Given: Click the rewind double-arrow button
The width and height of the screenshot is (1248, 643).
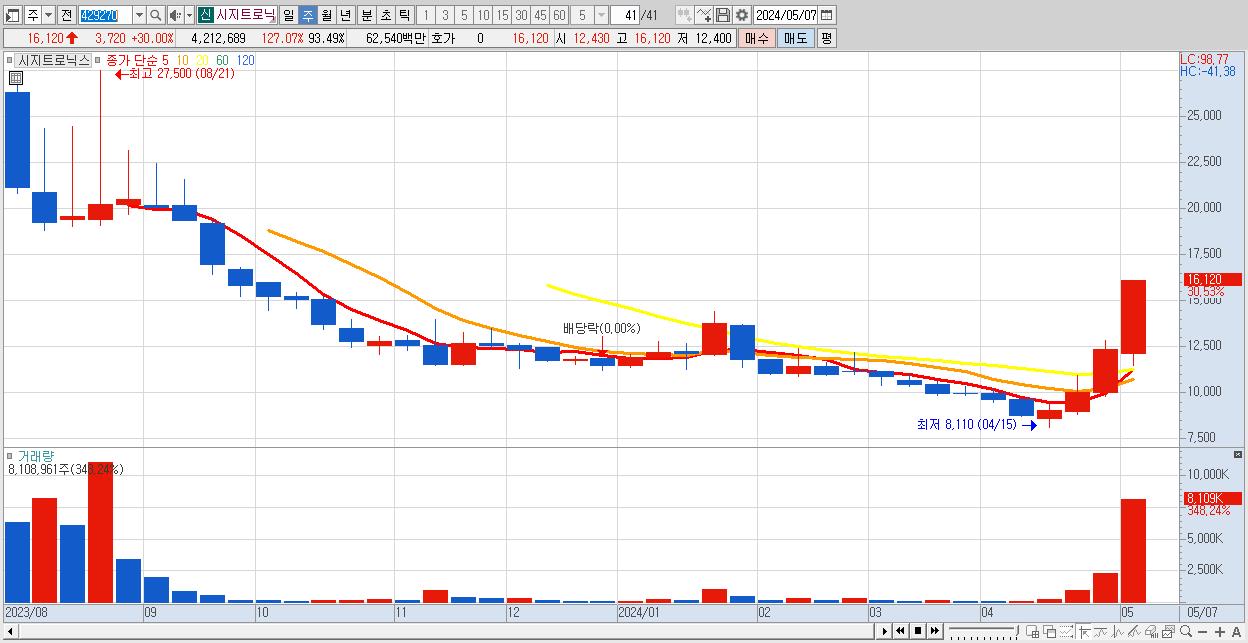Looking at the screenshot, I should coord(900,631).
